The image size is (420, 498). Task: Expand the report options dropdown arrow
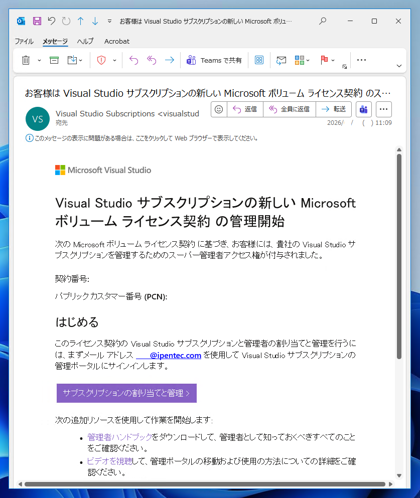click(x=115, y=61)
